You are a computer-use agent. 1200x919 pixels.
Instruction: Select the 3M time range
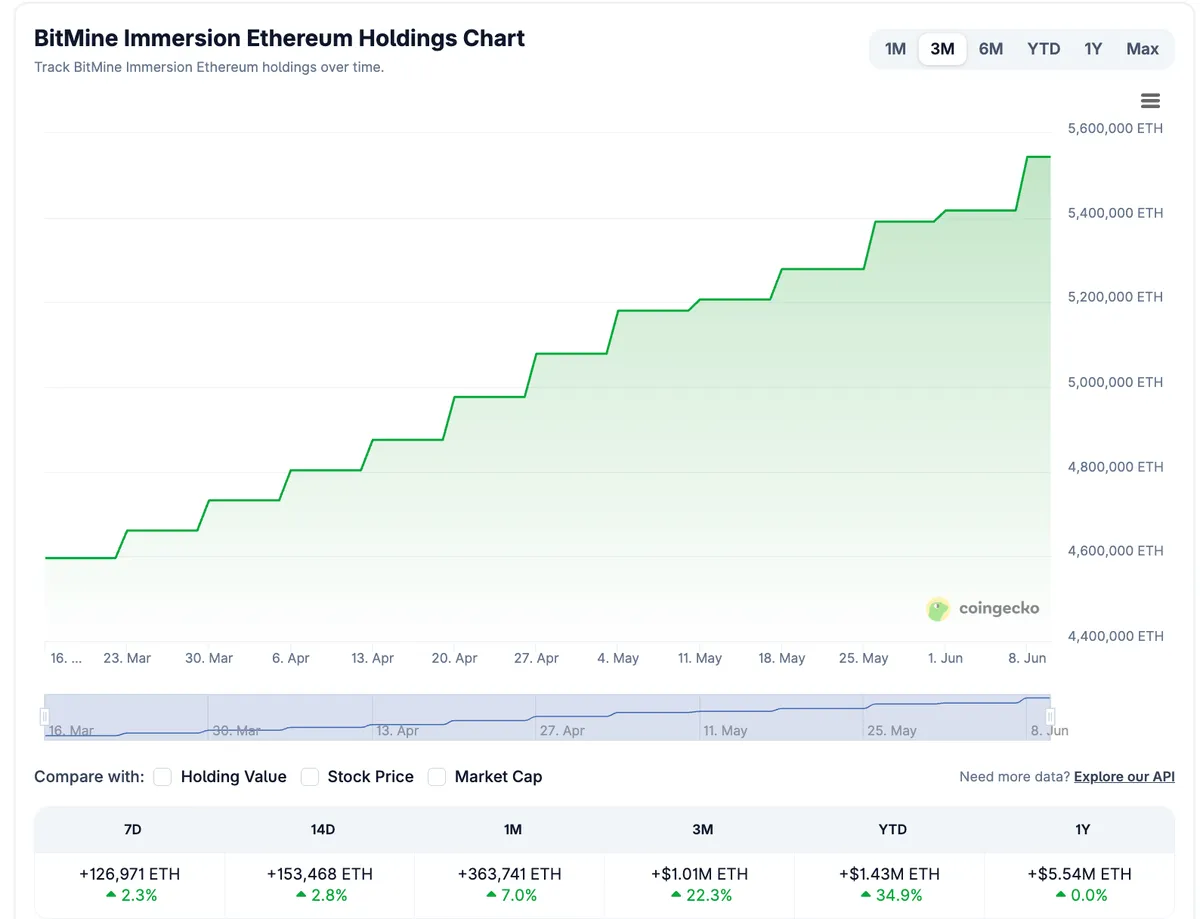tap(942, 49)
